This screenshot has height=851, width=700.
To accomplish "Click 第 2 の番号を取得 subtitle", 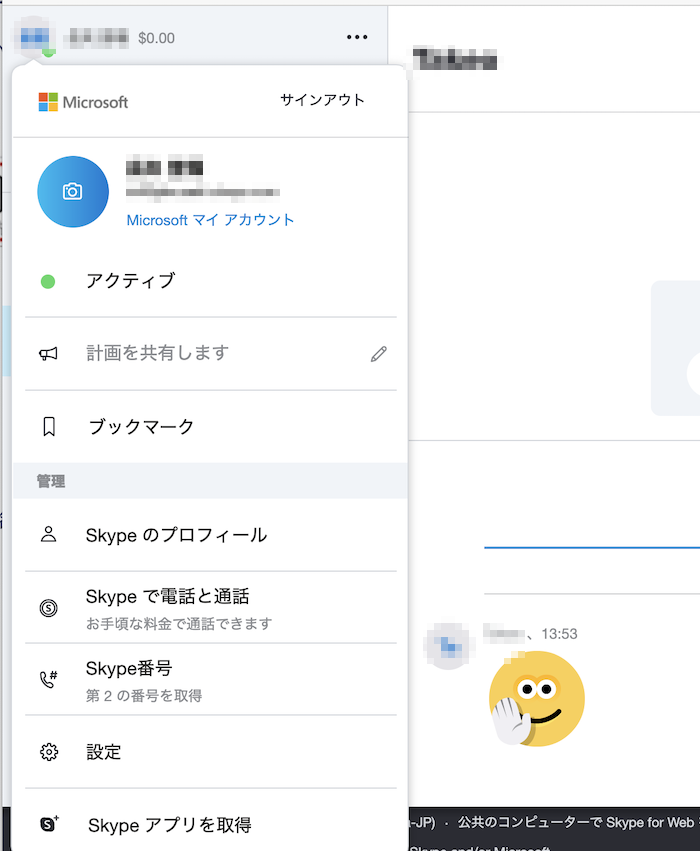I will click(144, 695).
